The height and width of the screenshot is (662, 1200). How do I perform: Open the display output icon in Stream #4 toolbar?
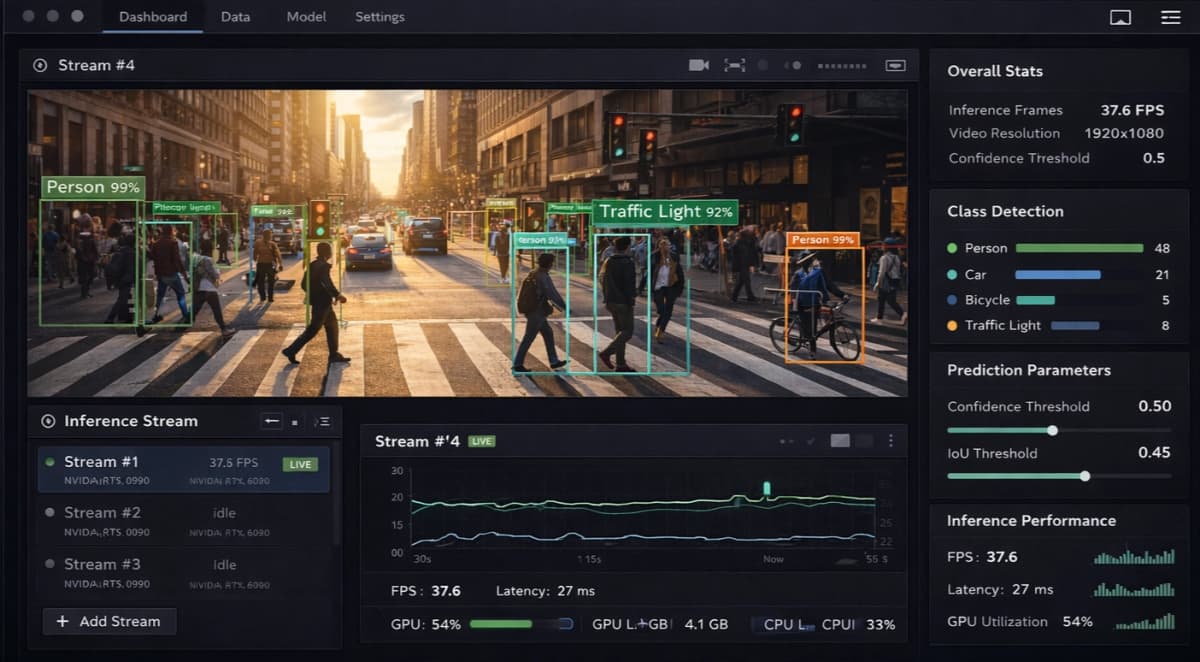(896, 64)
